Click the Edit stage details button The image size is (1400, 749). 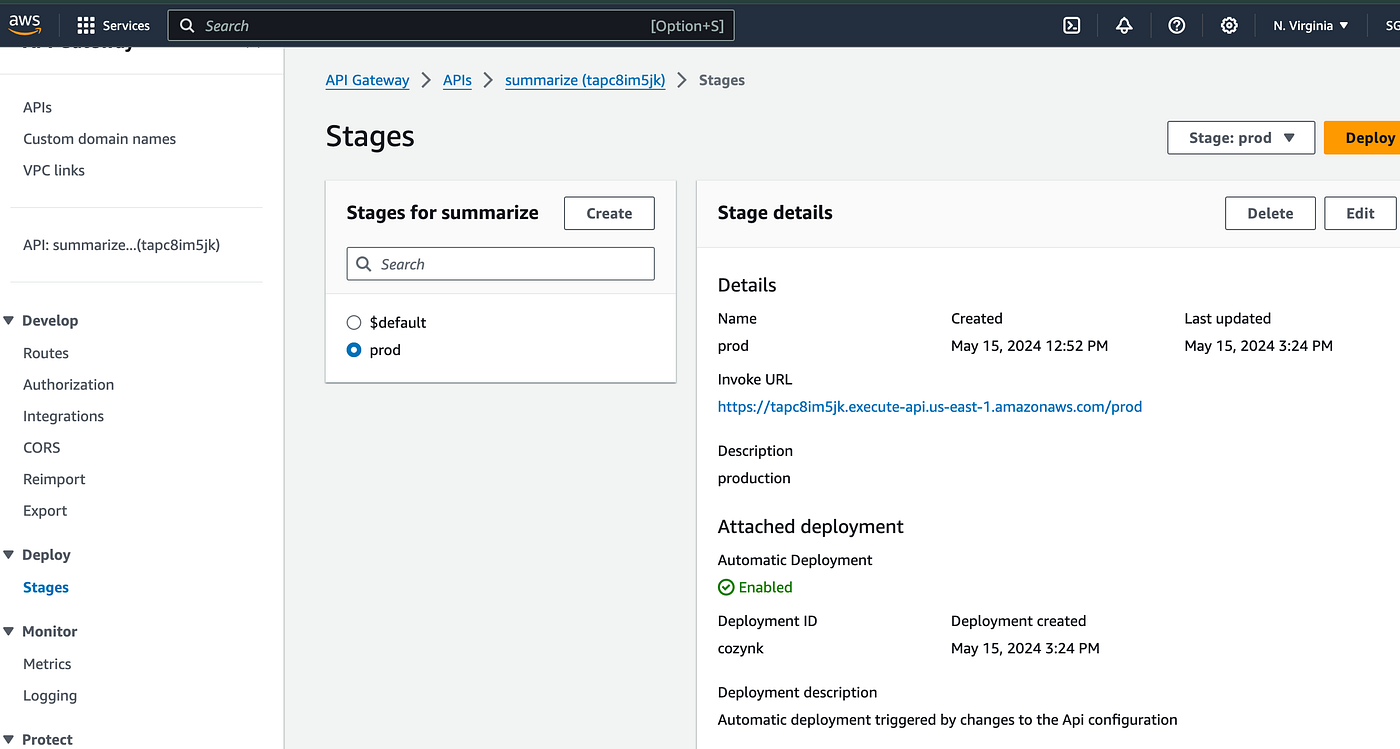1360,213
